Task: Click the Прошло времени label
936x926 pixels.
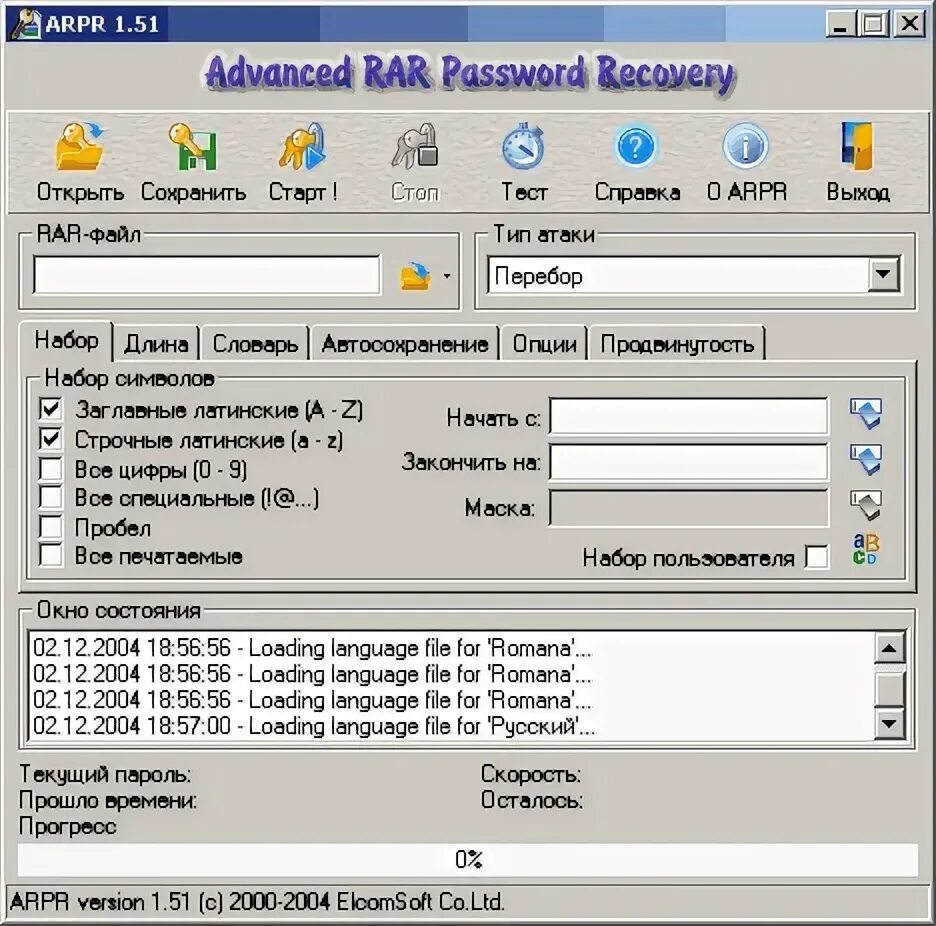Action: [x=107, y=800]
